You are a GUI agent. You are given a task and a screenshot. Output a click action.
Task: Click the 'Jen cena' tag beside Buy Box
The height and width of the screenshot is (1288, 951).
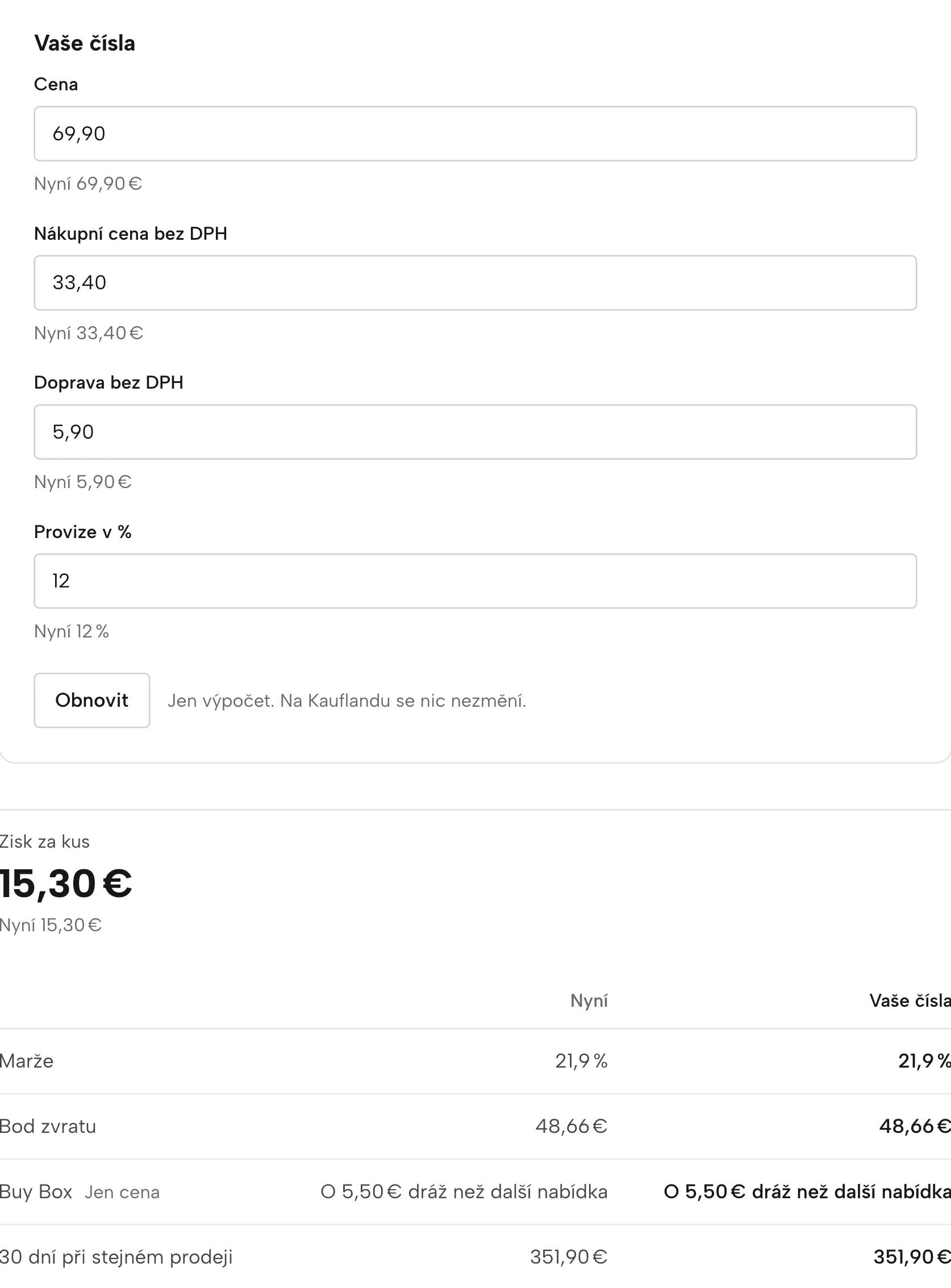tap(122, 1192)
